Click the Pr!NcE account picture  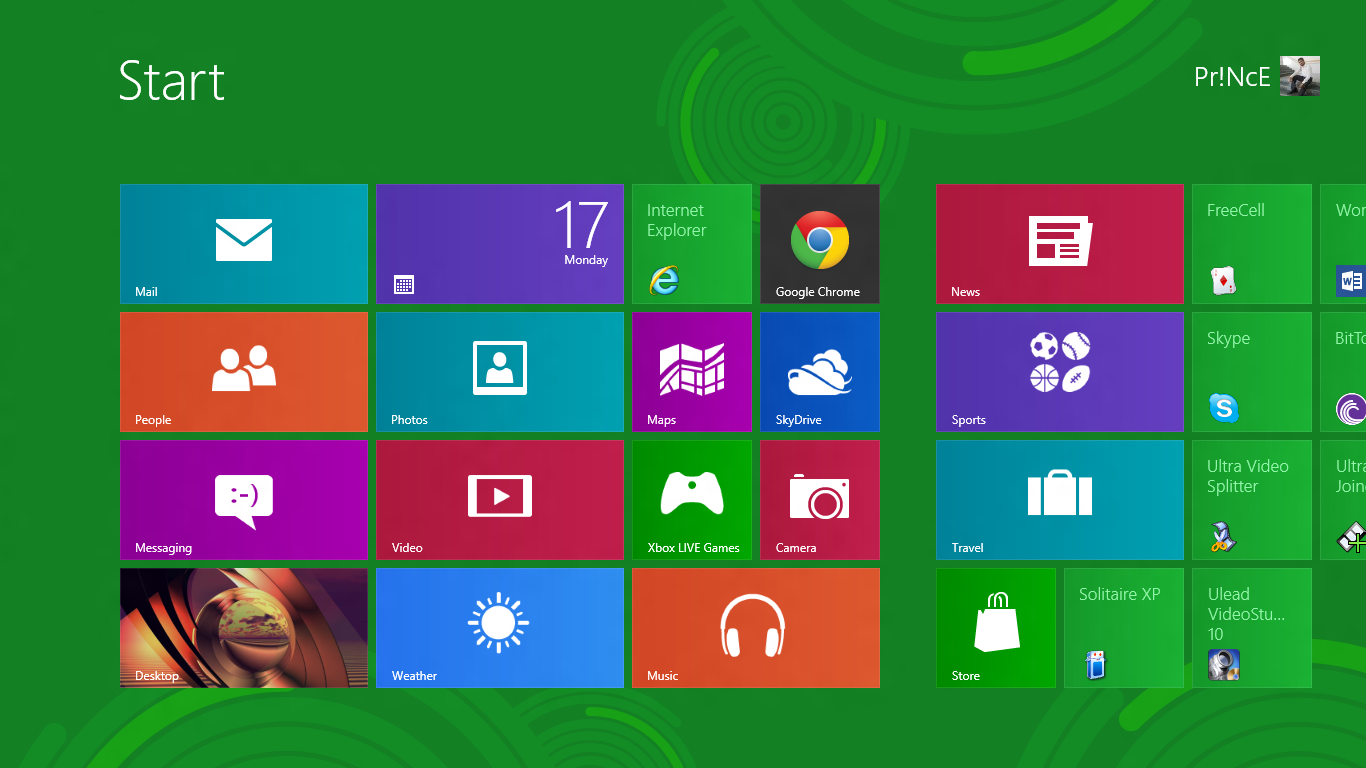(1298, 76)
